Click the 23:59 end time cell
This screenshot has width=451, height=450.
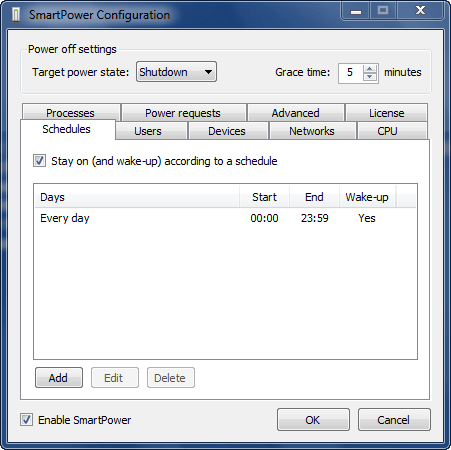[x=315, y=218]
